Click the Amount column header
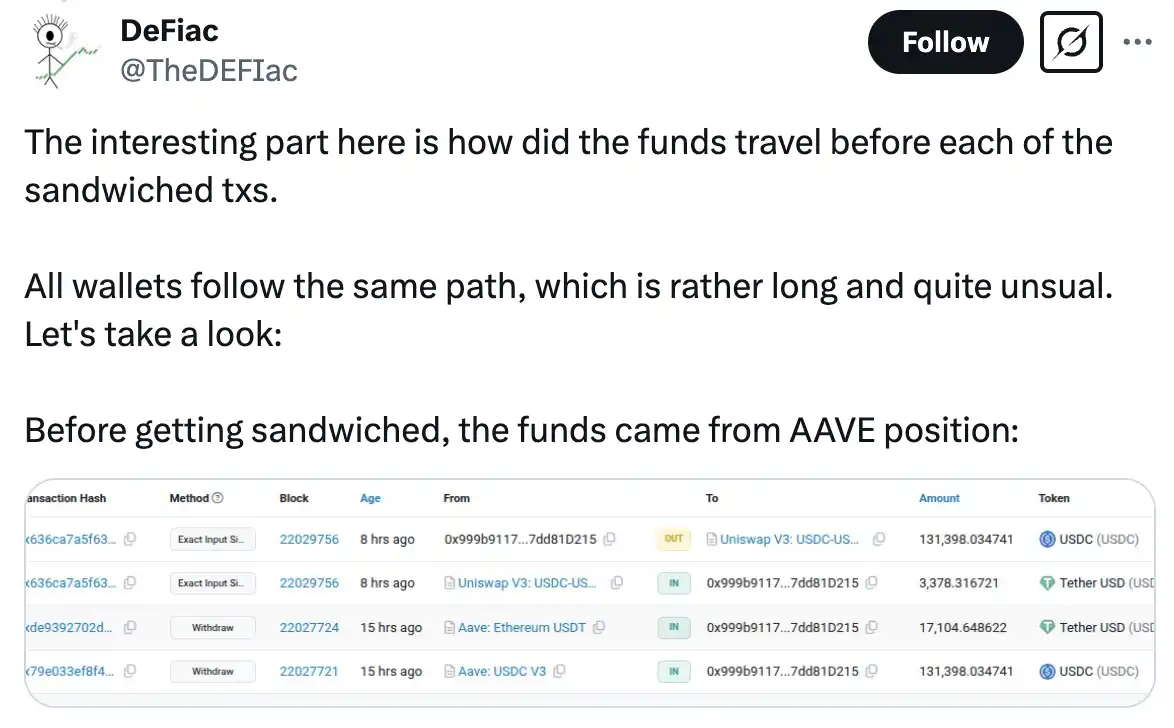 [939, 498]
